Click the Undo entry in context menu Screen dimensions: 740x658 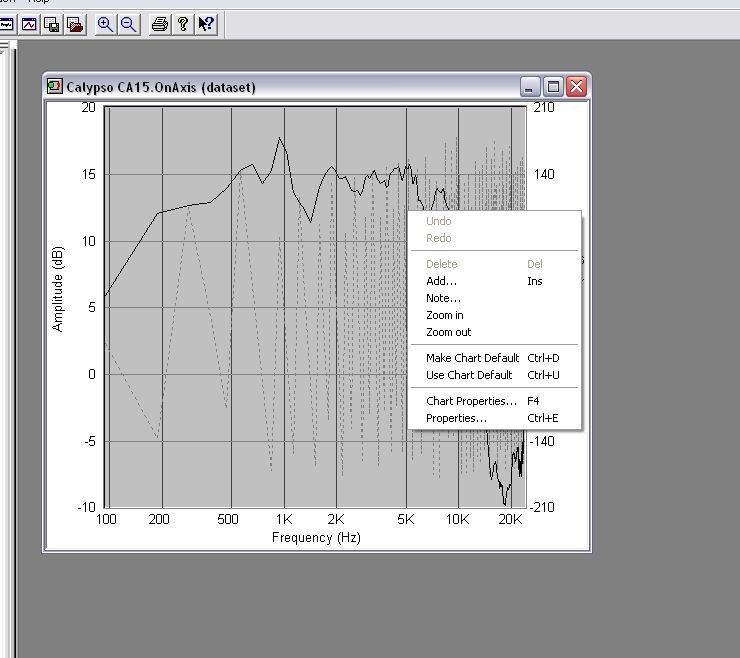494,221
